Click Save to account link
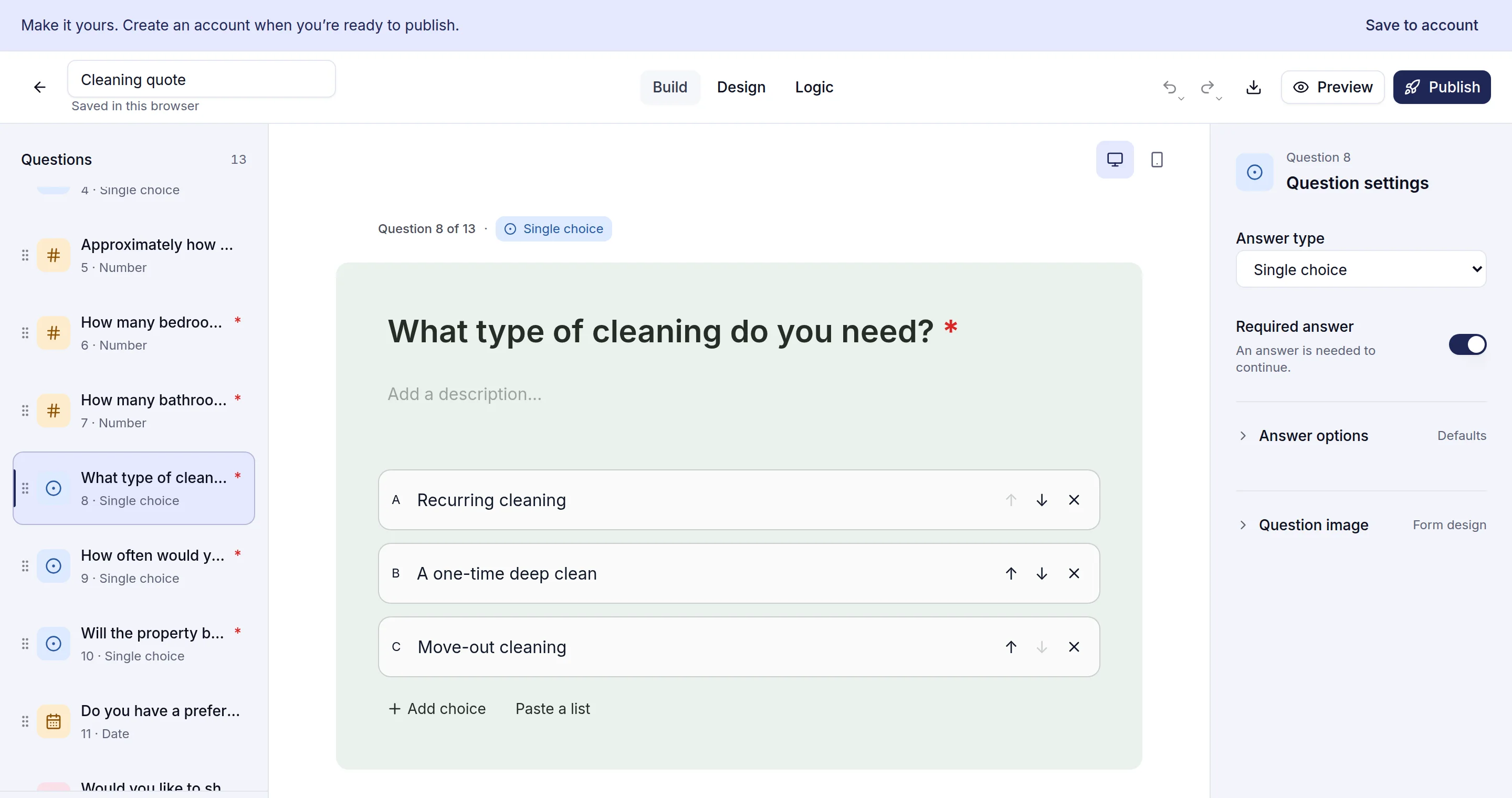The image size is (1512, 798). pos(1421,25)
